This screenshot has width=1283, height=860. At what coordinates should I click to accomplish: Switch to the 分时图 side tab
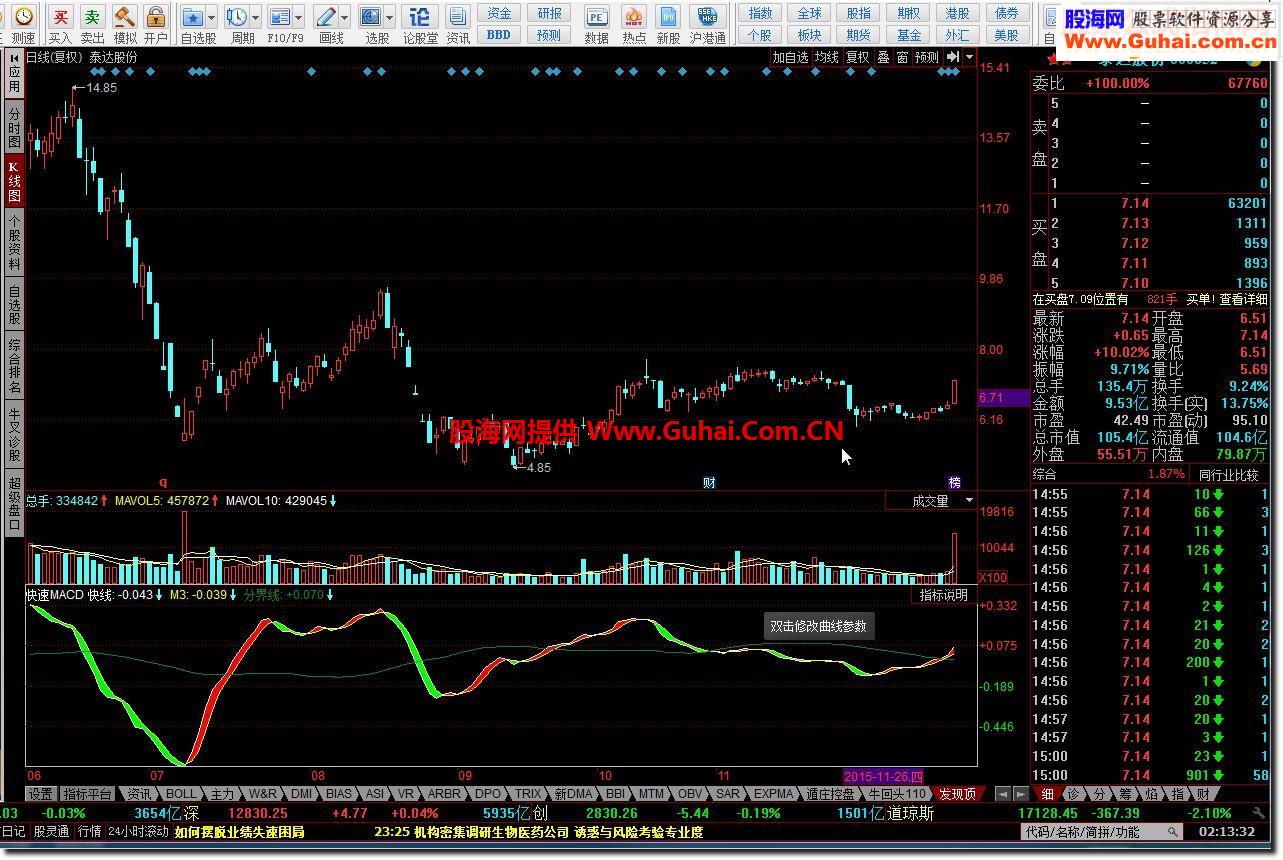point(14,129)
